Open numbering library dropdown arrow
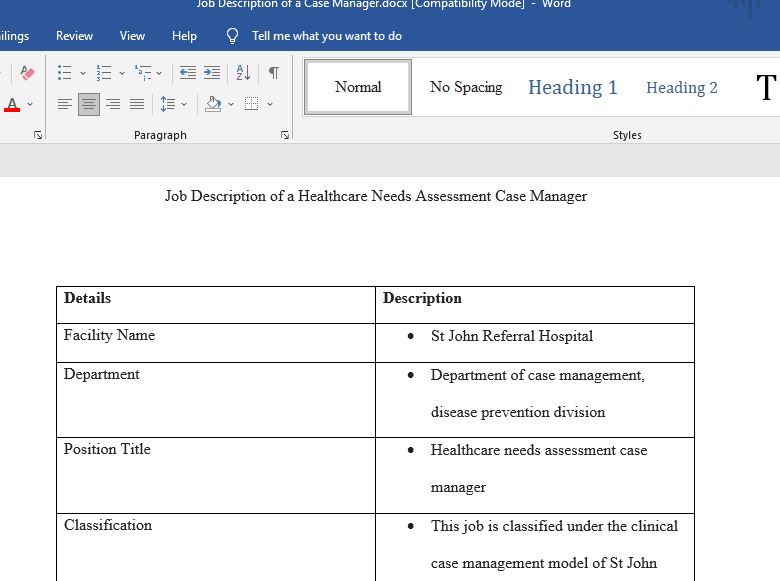 click(121, 73)
